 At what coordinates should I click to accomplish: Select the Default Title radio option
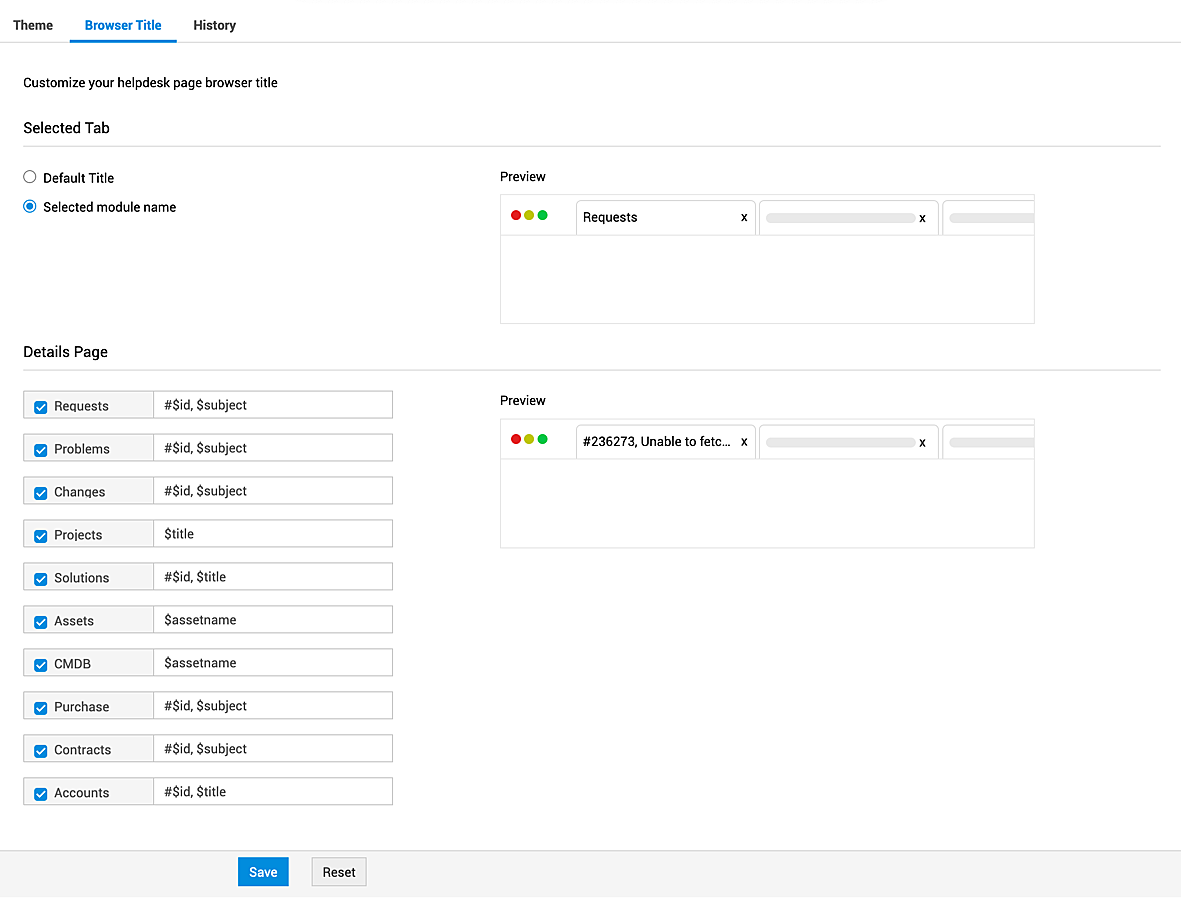[x=30, y=178]
